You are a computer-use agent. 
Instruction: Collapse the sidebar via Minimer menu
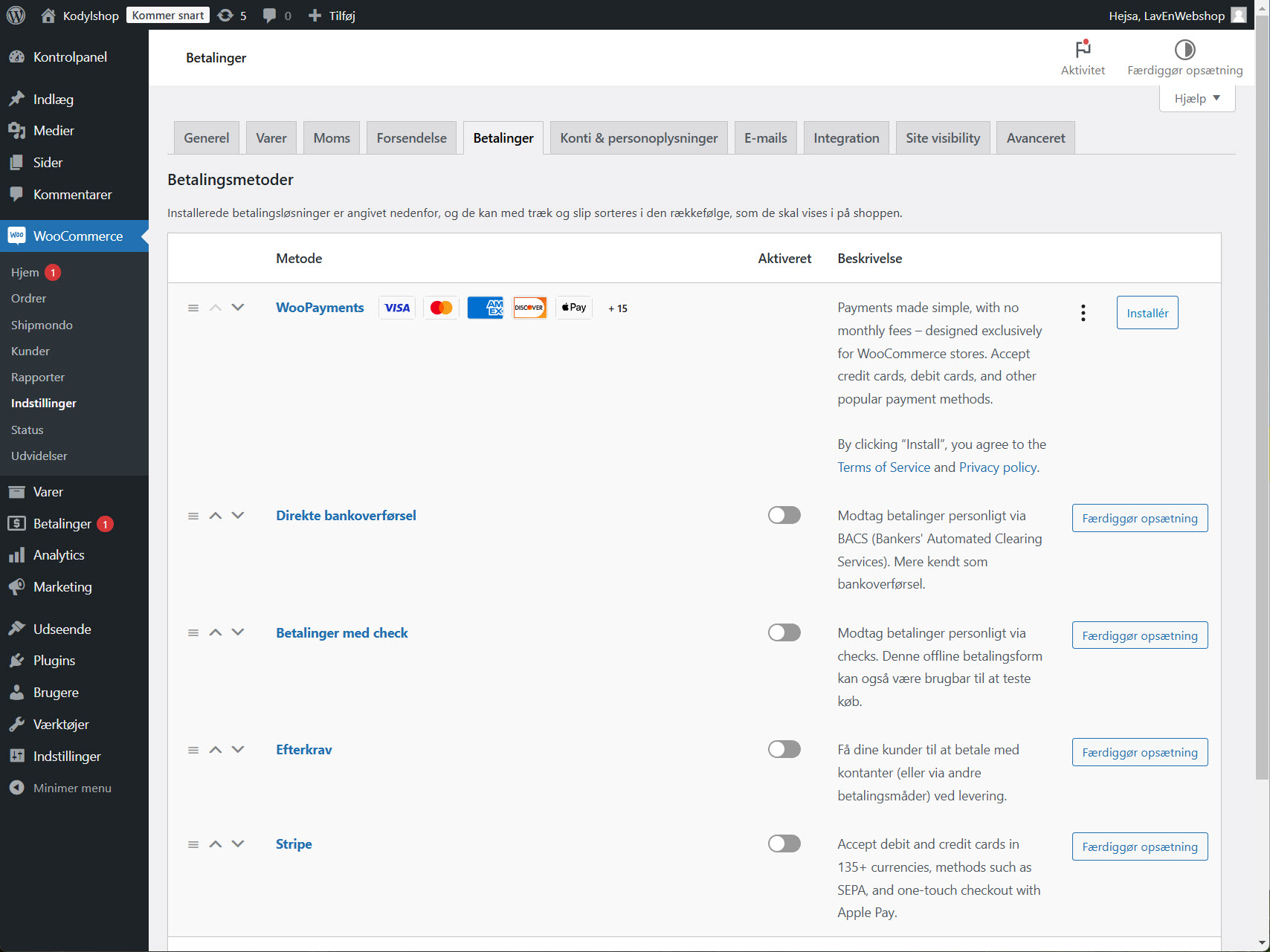[59, 788]
